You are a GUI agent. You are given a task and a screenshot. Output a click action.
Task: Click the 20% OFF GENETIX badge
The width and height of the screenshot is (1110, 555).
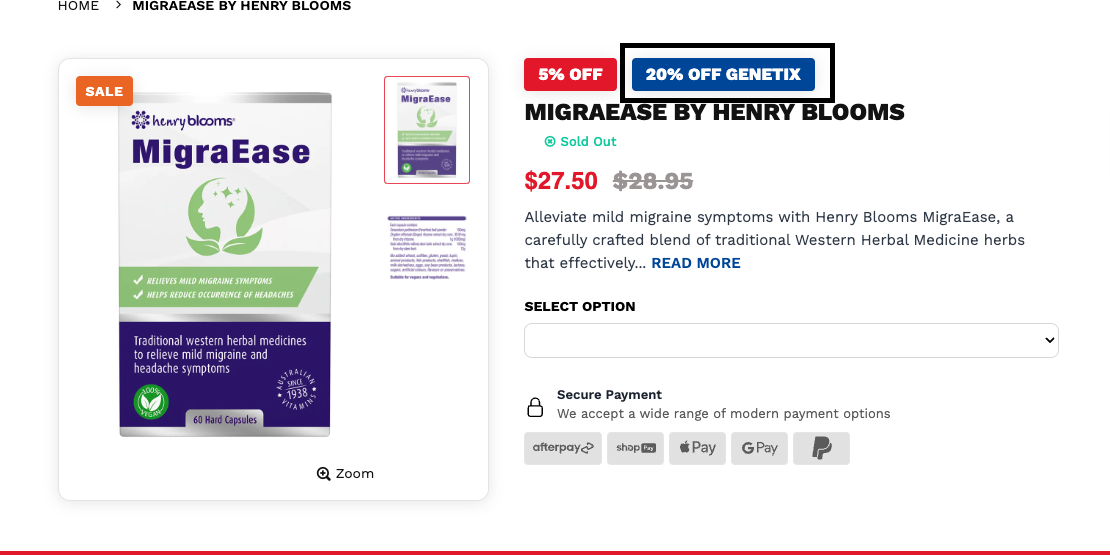point(723,75)
